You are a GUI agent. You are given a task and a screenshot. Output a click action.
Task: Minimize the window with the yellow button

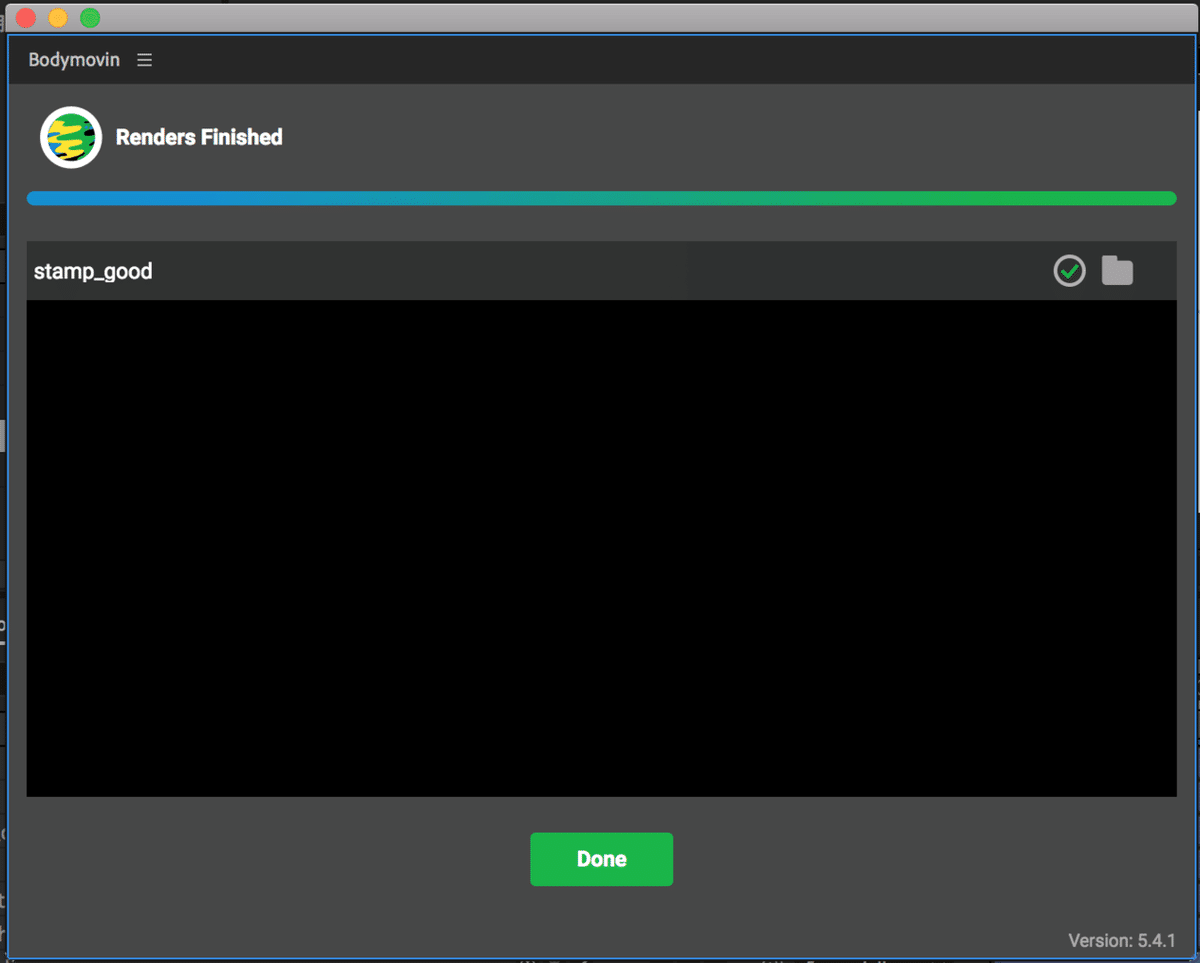[x=58, y=18]
